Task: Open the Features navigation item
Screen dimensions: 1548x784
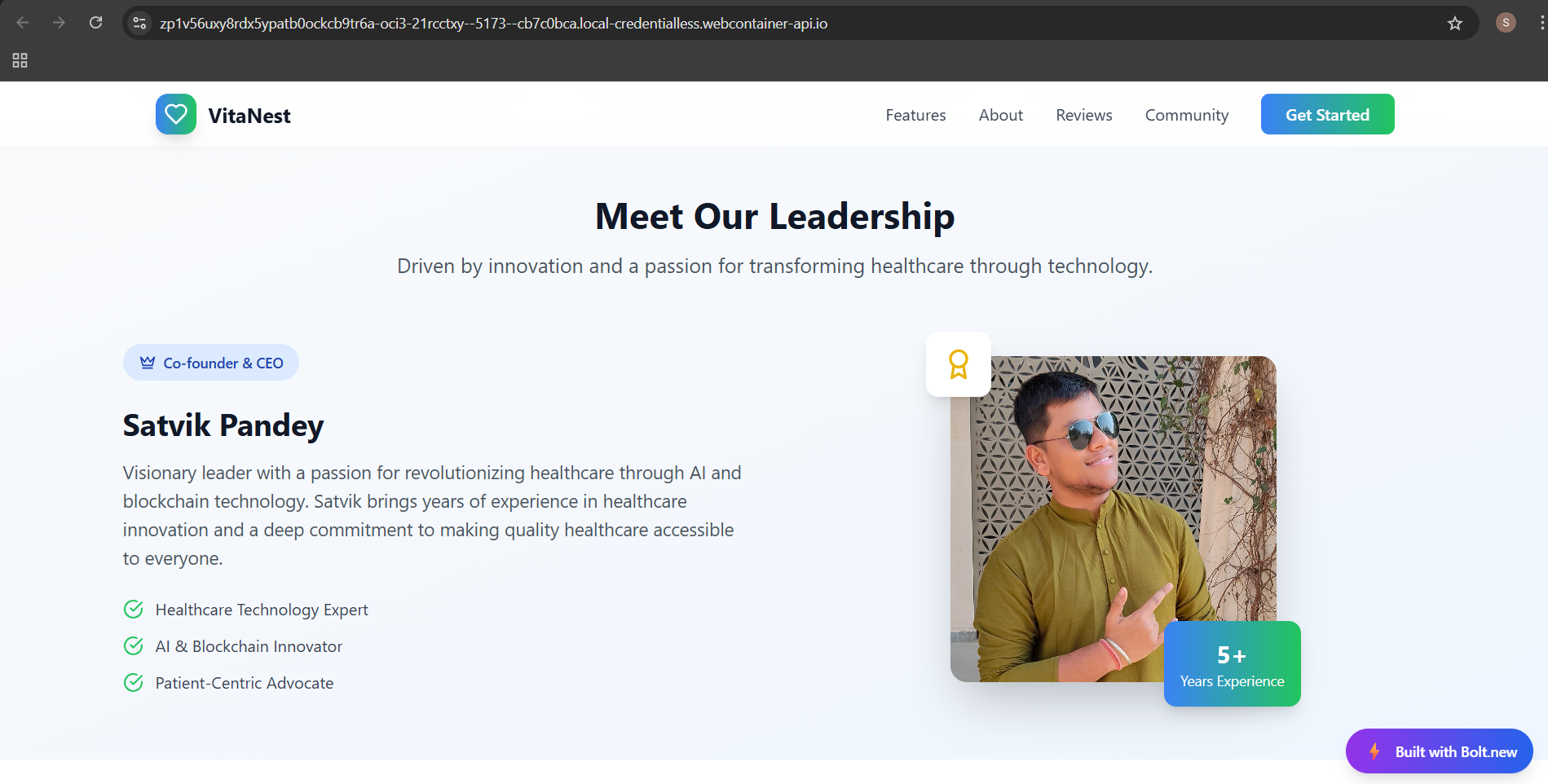Action: pyautogui.click(x=915, y=115)
